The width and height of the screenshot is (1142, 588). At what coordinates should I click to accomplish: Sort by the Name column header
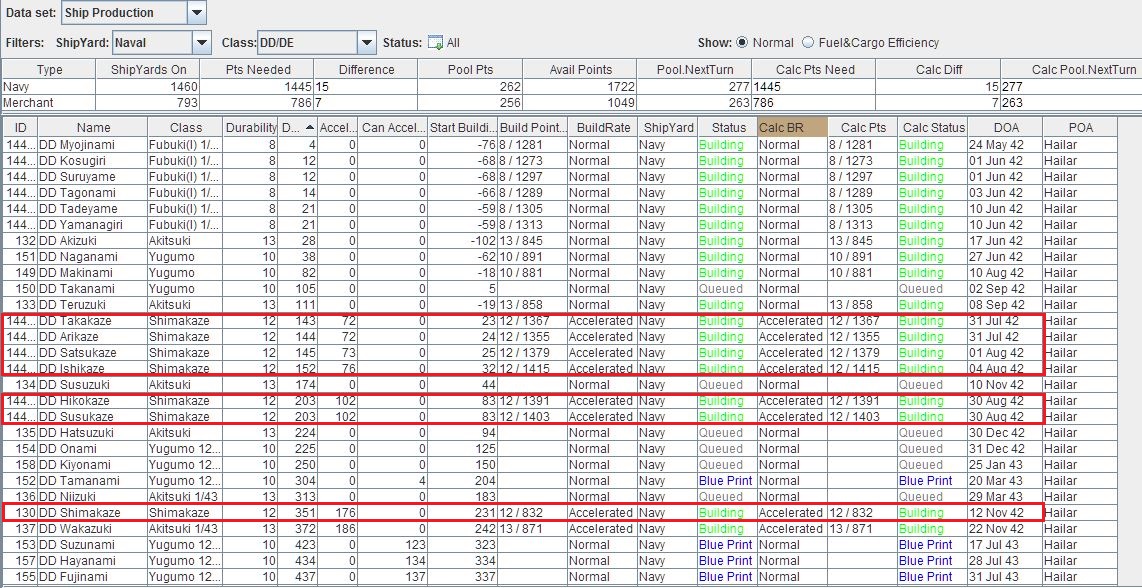pyautogui.click(x=93, y=128)
